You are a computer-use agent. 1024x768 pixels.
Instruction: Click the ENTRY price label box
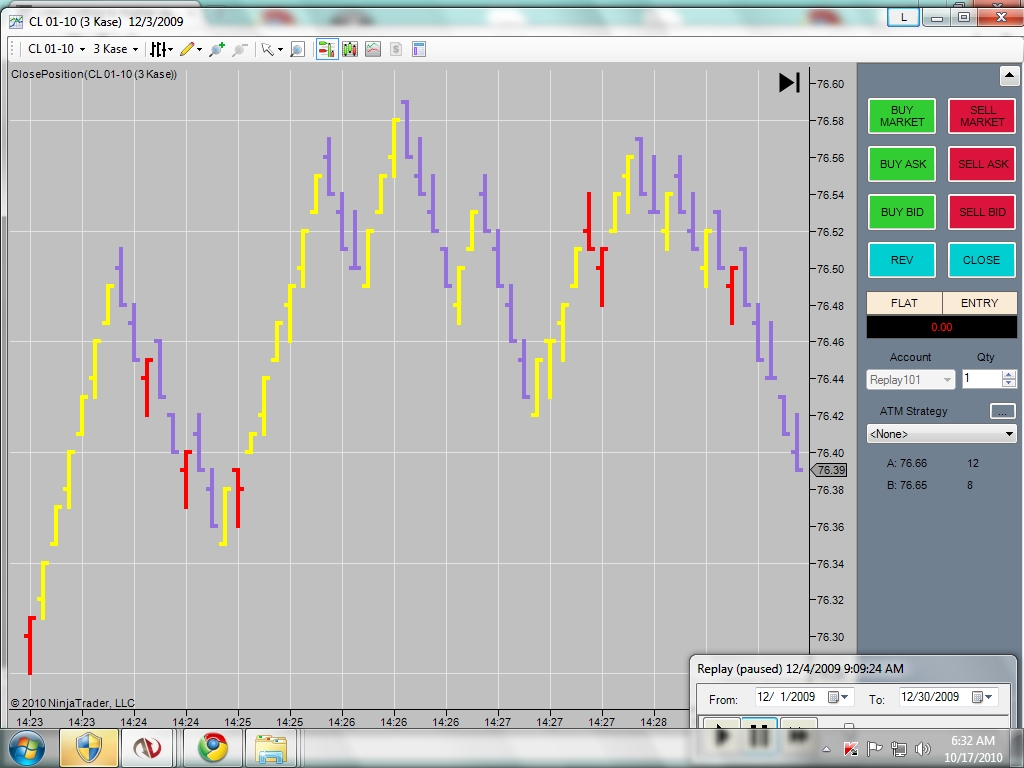point(979,303)
